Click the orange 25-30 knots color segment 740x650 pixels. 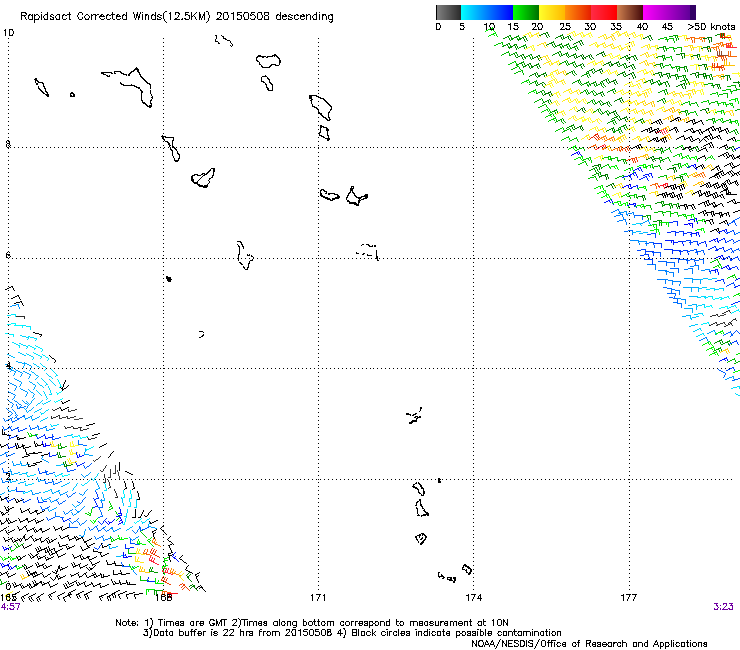coord(578,12)
